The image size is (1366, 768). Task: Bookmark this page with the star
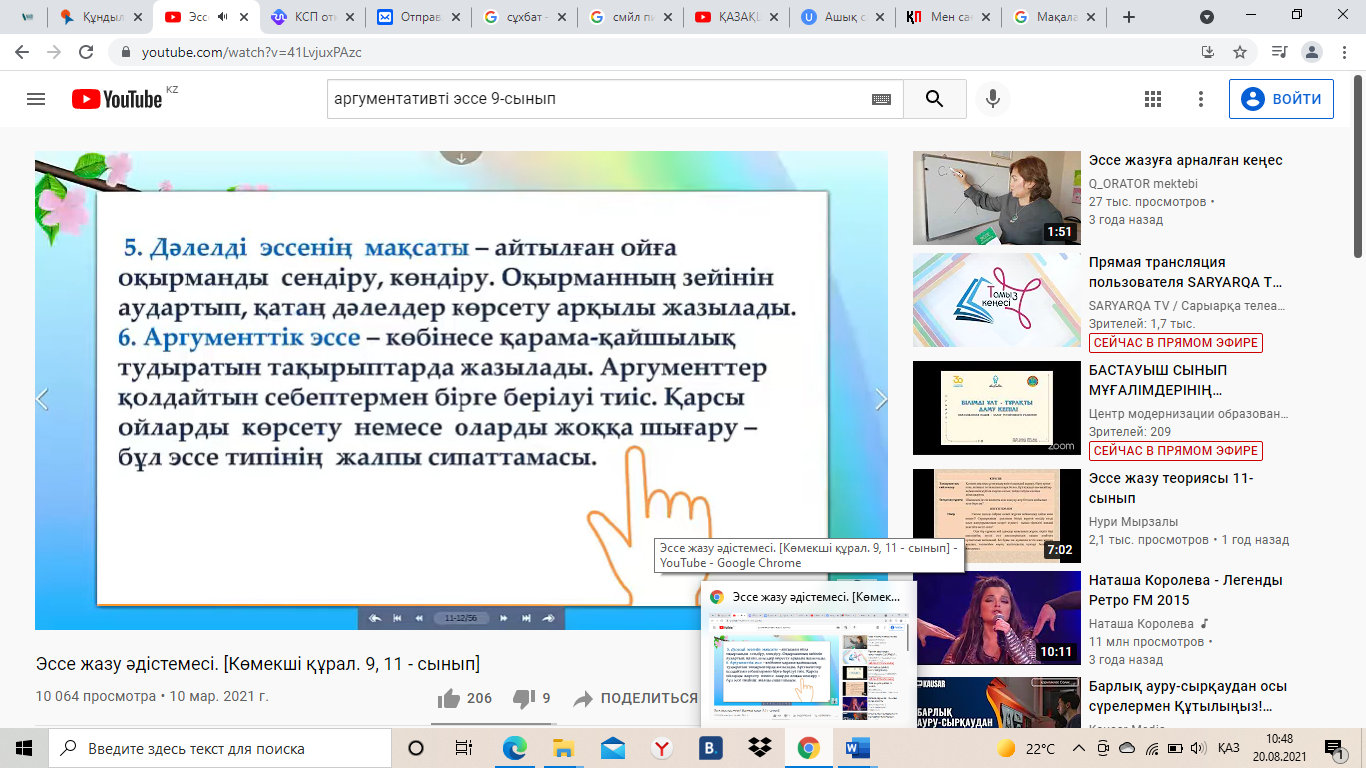1240,52
